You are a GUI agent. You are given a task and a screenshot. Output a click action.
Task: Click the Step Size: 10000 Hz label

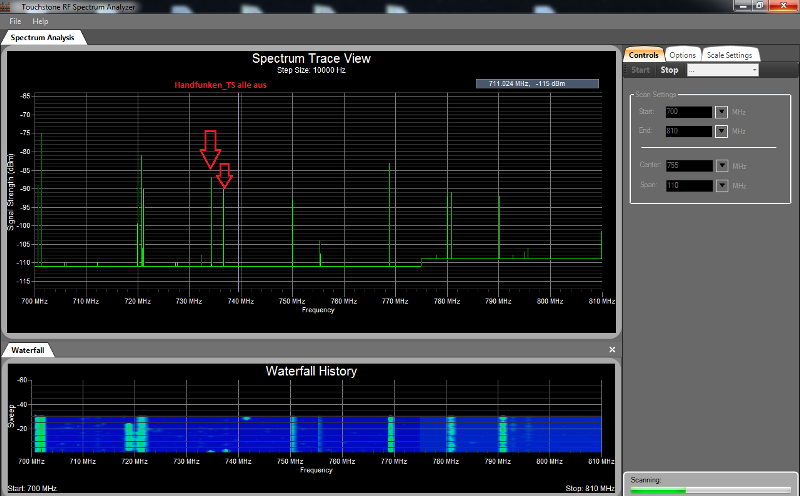(x=311, y=70)
